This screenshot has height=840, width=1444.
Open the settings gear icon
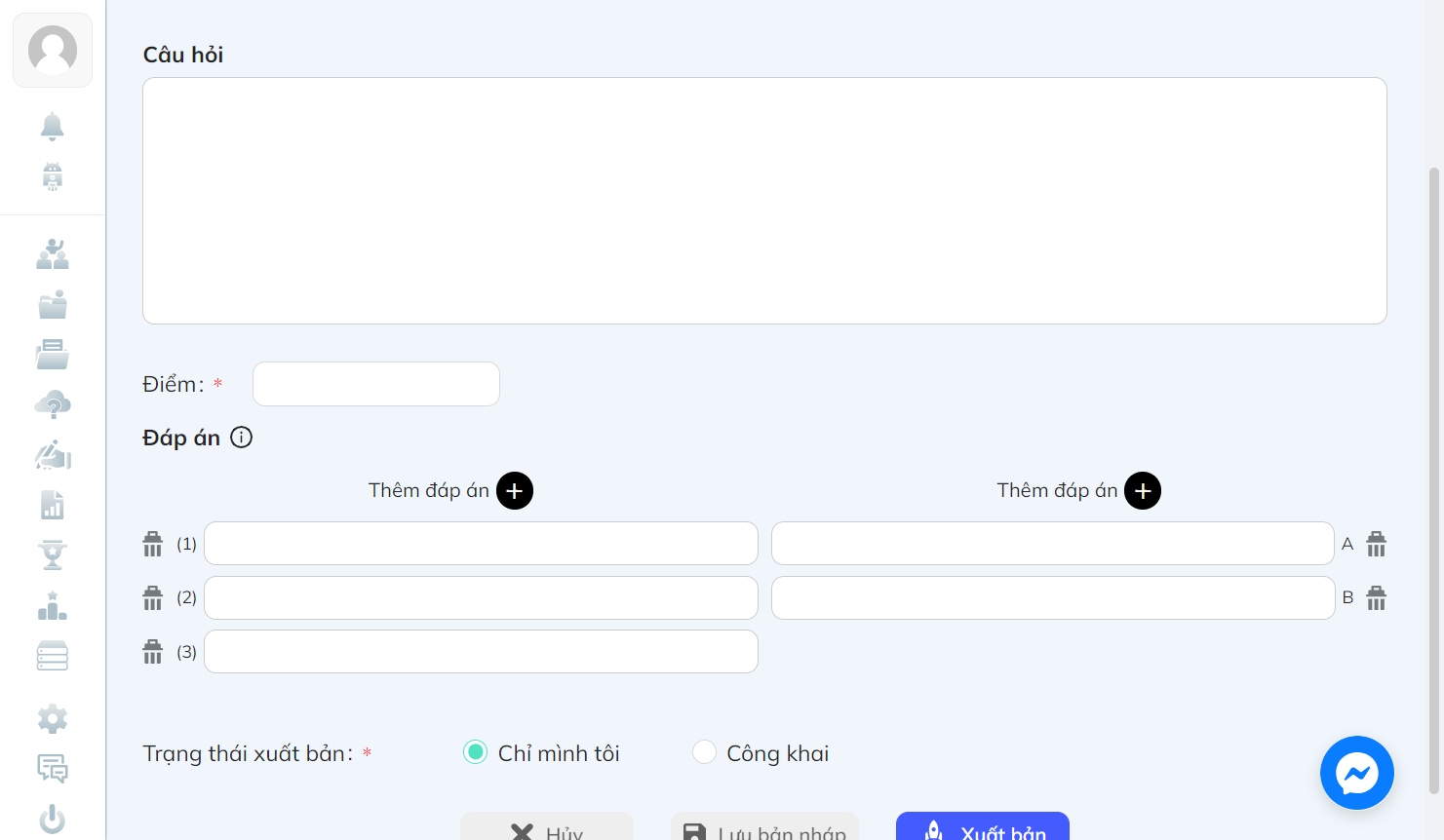click(53, 719)
